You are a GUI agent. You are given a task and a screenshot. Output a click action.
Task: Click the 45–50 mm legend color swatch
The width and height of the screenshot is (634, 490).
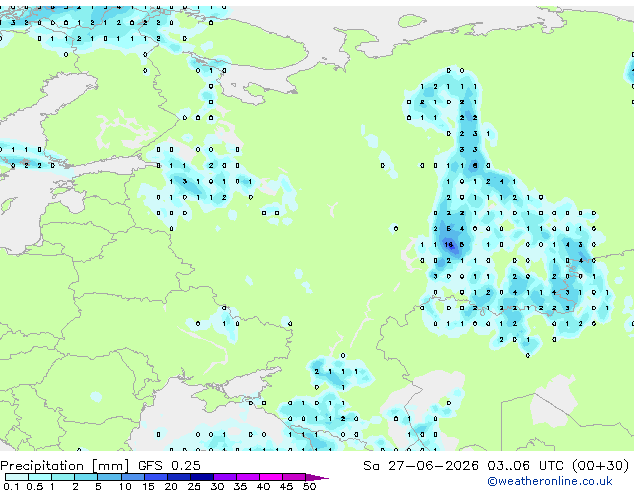(294, 477)
